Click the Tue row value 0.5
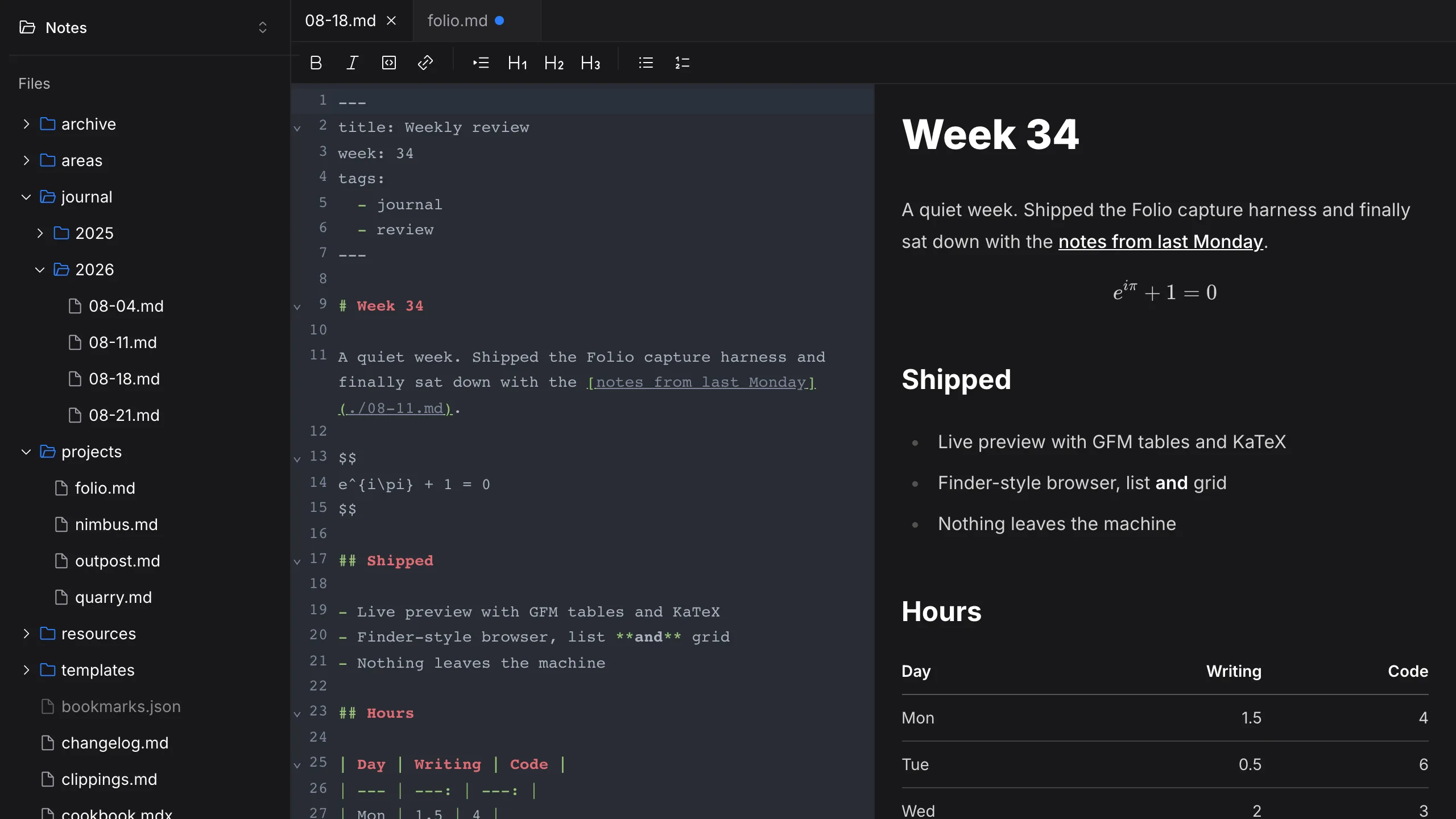This screenshot has height=819, width=1456. [1250, 764]
